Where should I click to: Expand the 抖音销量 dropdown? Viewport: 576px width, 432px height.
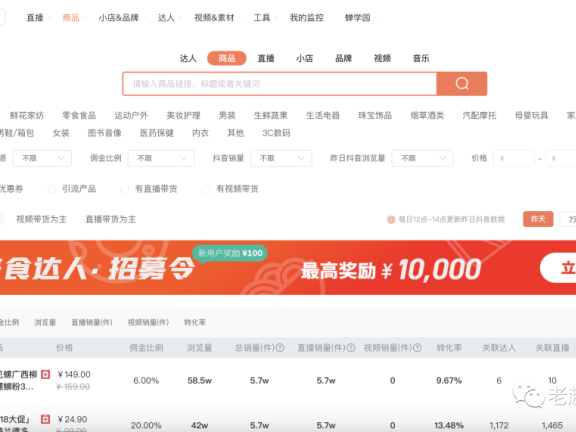point(281,158)
